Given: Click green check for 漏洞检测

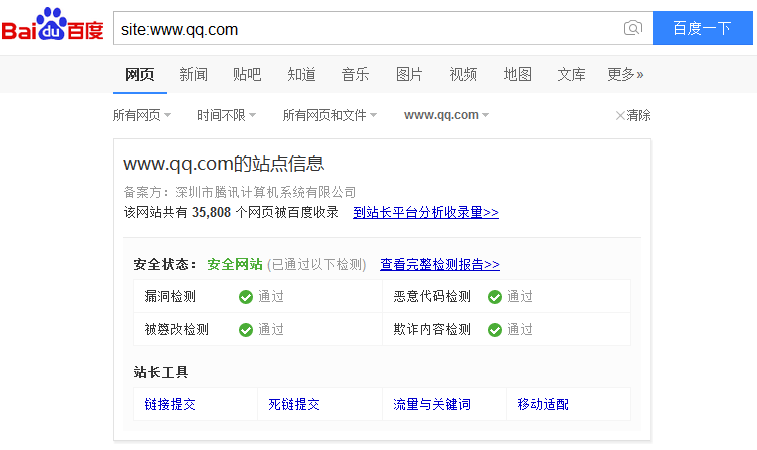Looking at the screenshot, I should (246, 296).
